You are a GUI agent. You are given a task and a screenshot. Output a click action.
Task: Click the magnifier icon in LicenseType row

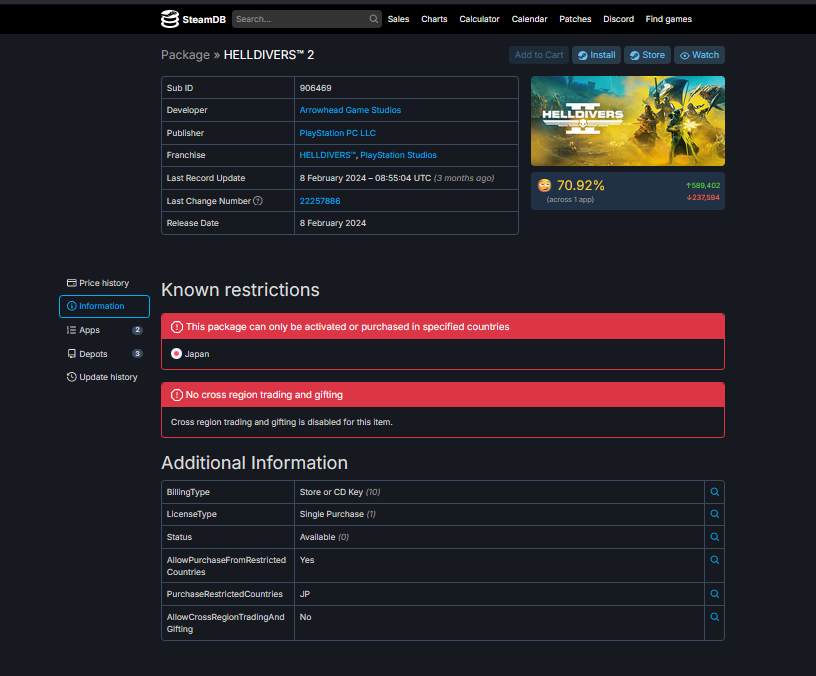click(x=715, y=514)
